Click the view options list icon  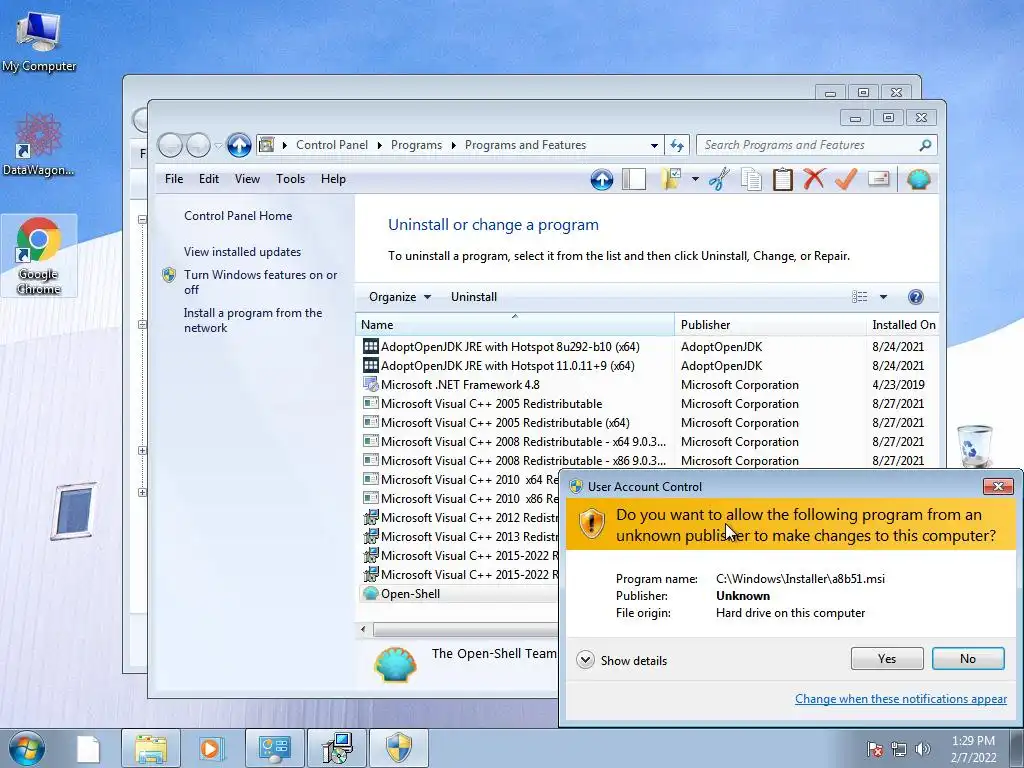pos(859,297)
